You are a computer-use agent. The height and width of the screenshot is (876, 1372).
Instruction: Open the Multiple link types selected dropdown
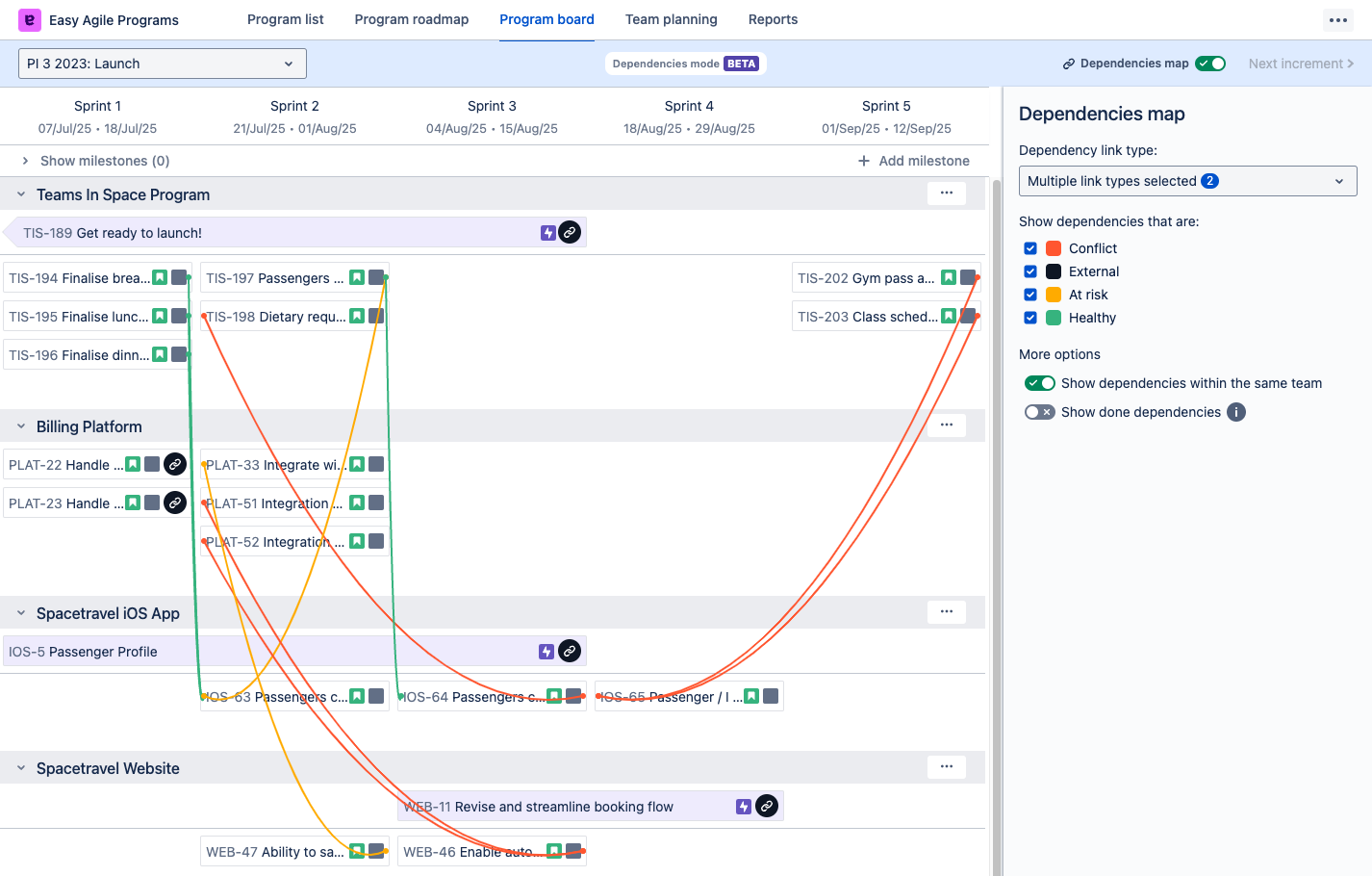point(1187,180)
